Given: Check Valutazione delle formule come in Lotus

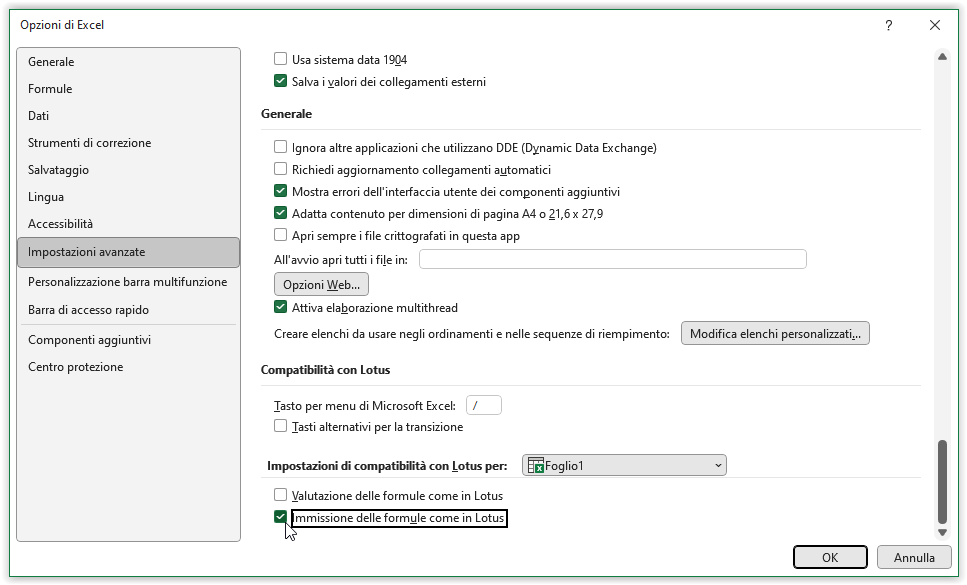Looking at the screenshot, I should (x=281, y=496).
